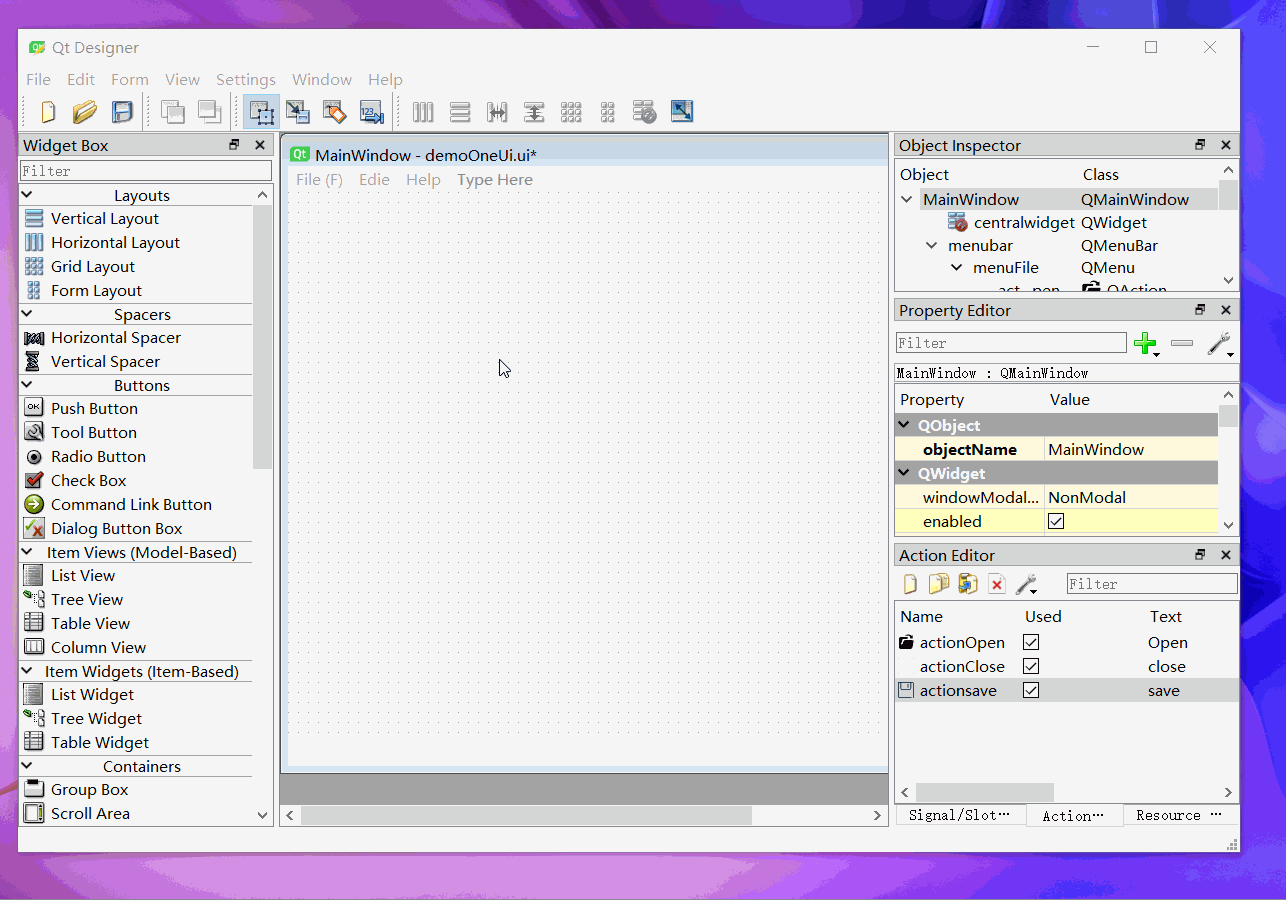Click Copy action icon in Action Editor
This screenshot has height=900, width=1286.
pyautogui.click(x=938, y=584)
